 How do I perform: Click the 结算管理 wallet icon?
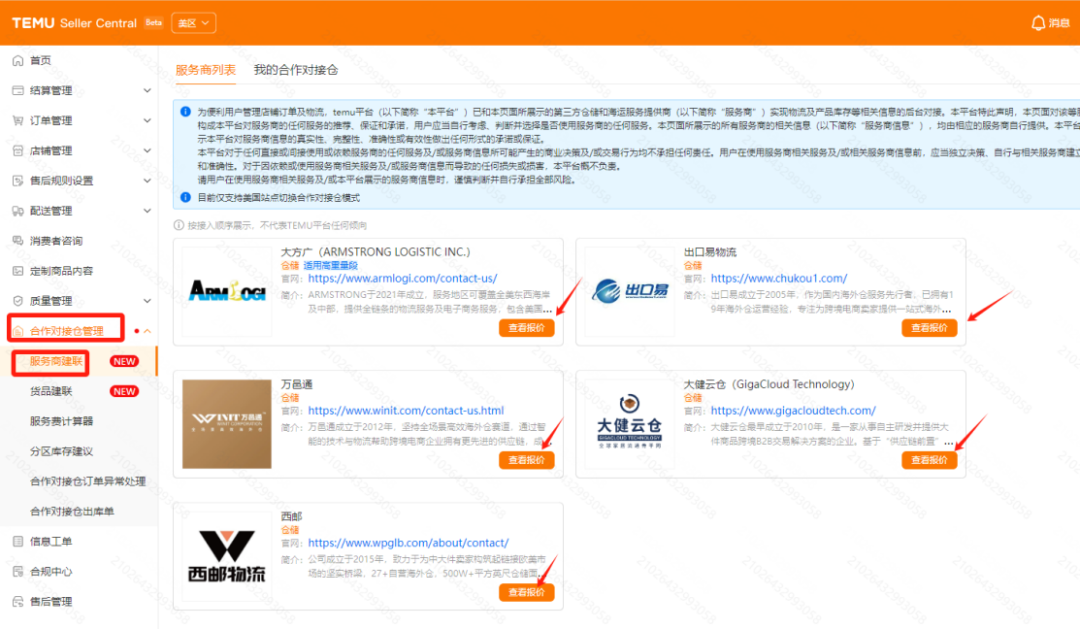[x=18, y=90]
